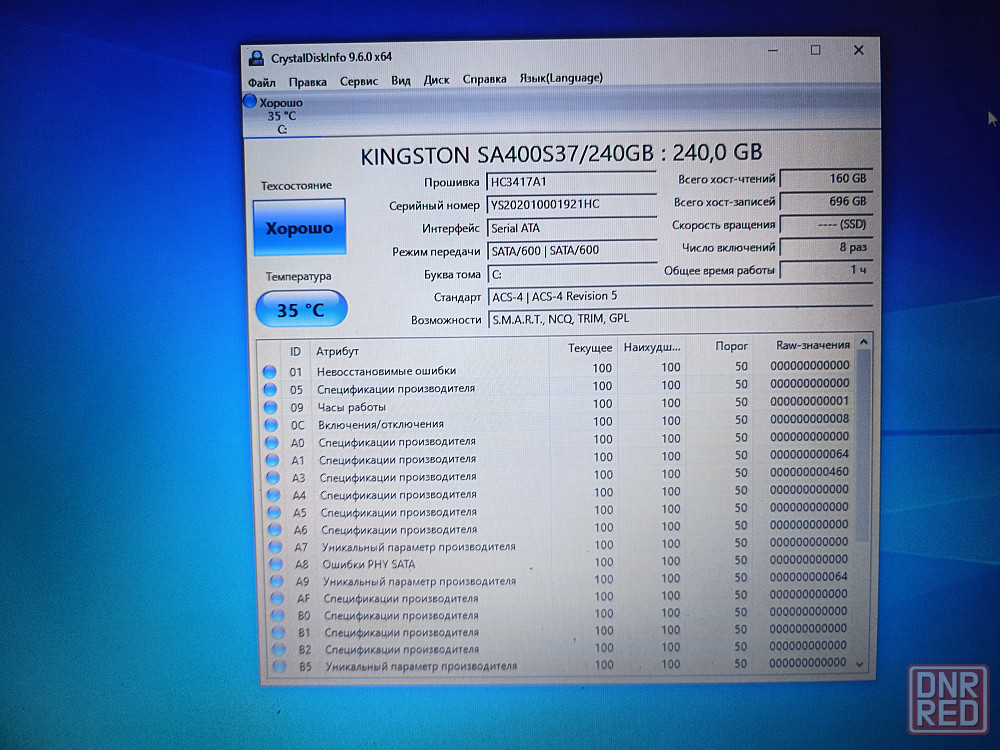Click the status circle of attribute B5

click(280, 666)
